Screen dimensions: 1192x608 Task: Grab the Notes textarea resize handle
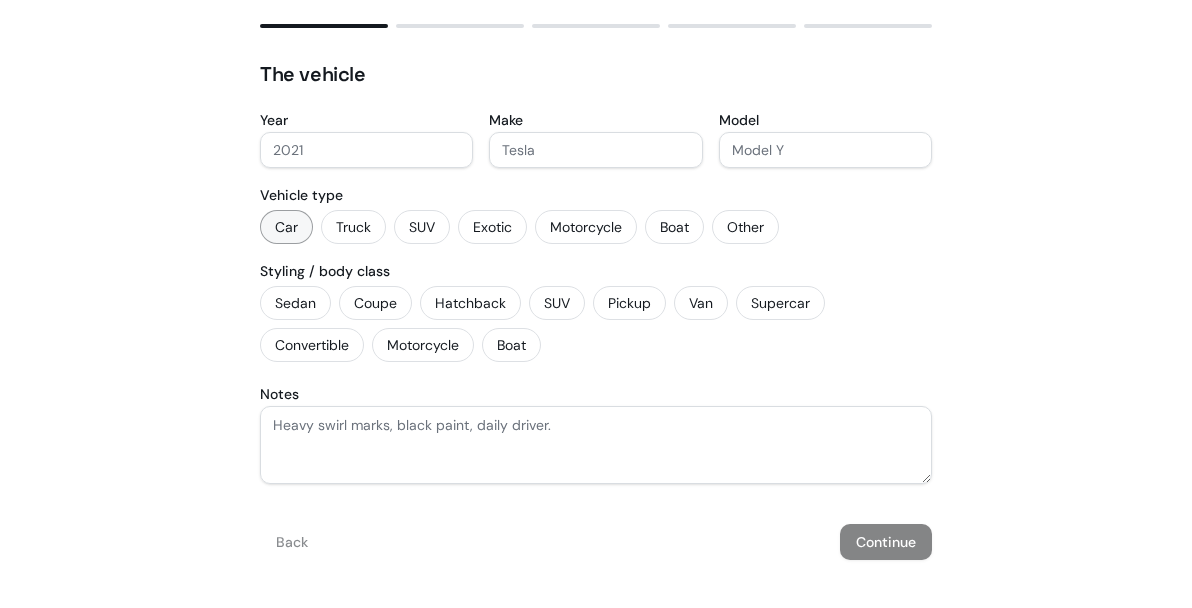click(926, 478)
